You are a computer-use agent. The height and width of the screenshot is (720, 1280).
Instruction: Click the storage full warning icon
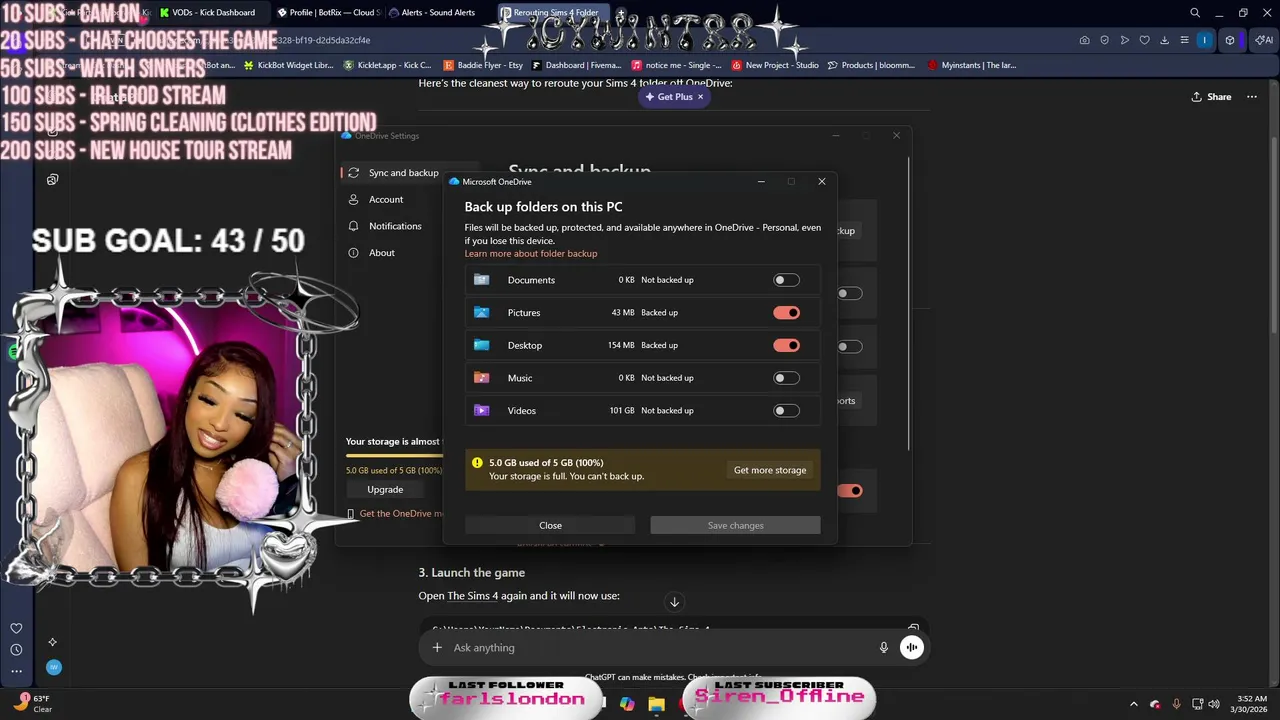point(478,463)
